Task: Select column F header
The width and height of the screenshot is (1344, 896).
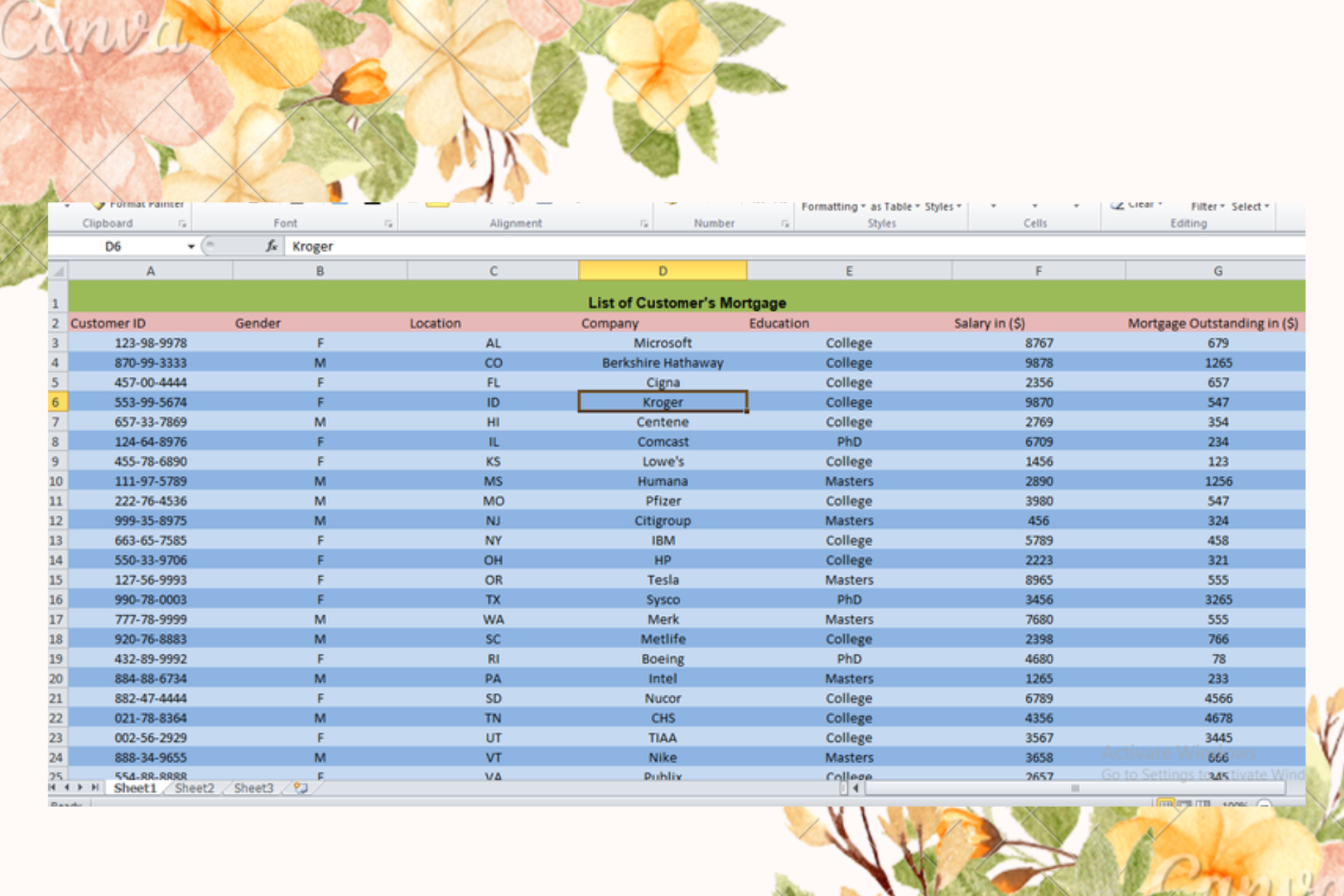Action: pos(1038,271)
